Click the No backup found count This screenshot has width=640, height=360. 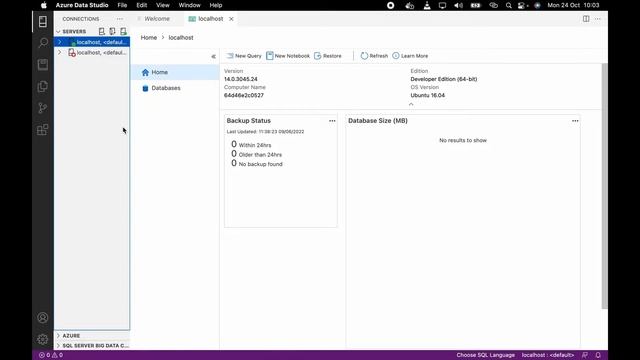234,163
